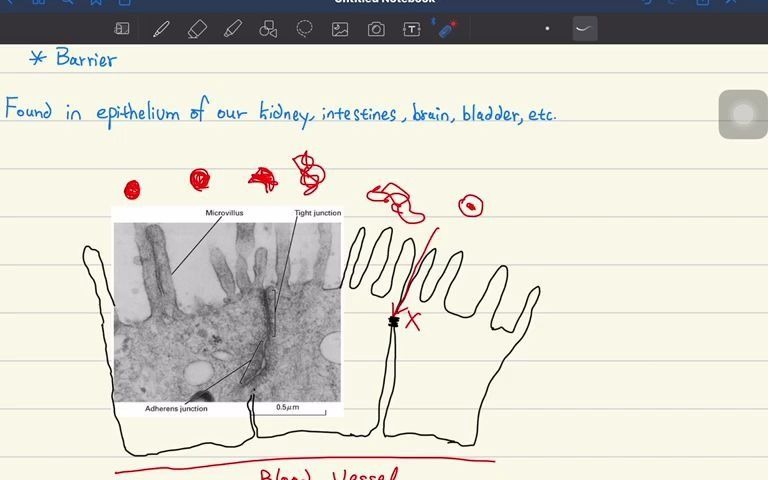Image resolution: width=768 pixels, height=480 pixels.
Task: Select the Text box tool
Action: [411, 29]
